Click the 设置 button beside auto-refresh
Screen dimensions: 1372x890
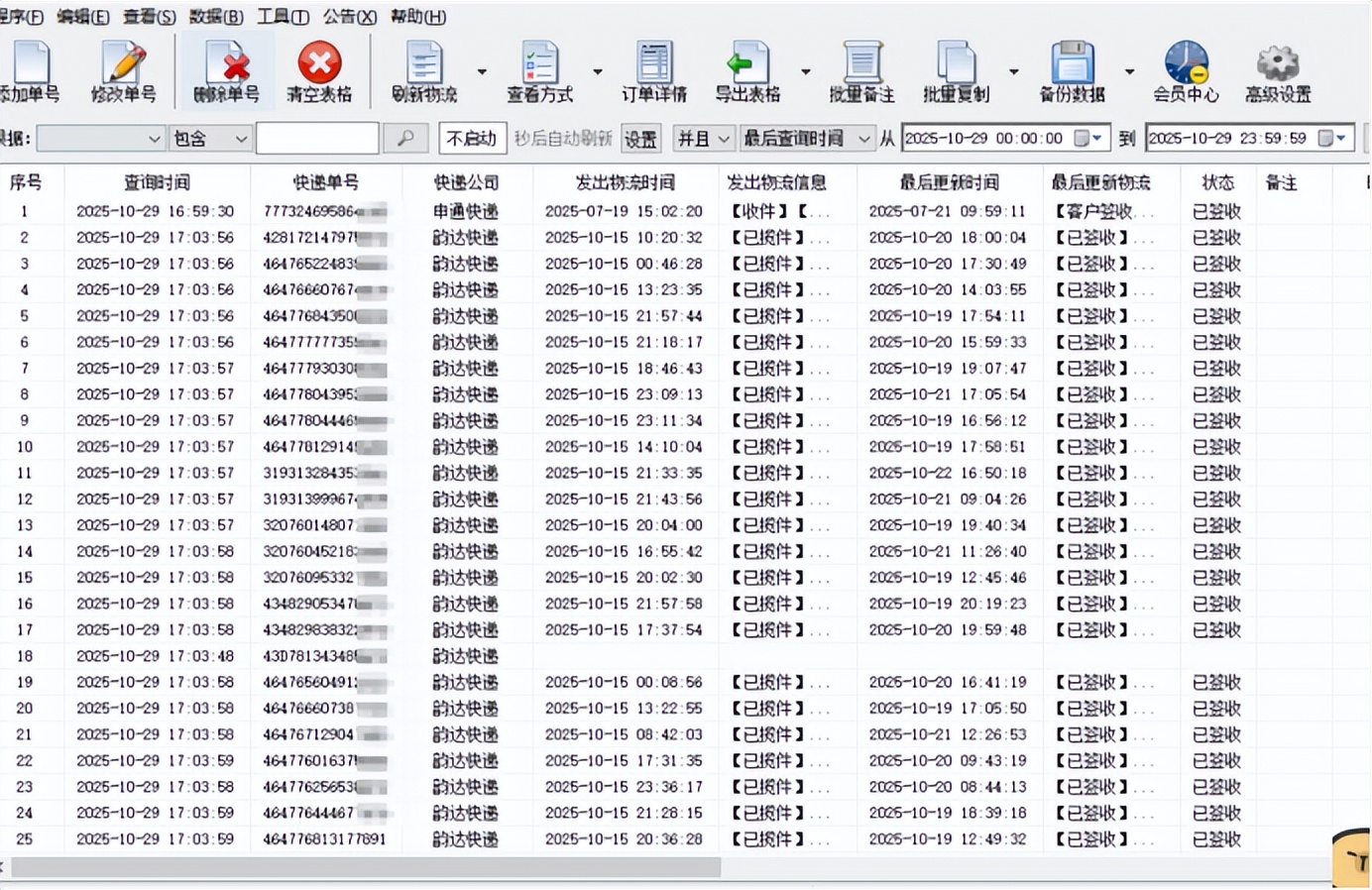click(x=640, y=140)
